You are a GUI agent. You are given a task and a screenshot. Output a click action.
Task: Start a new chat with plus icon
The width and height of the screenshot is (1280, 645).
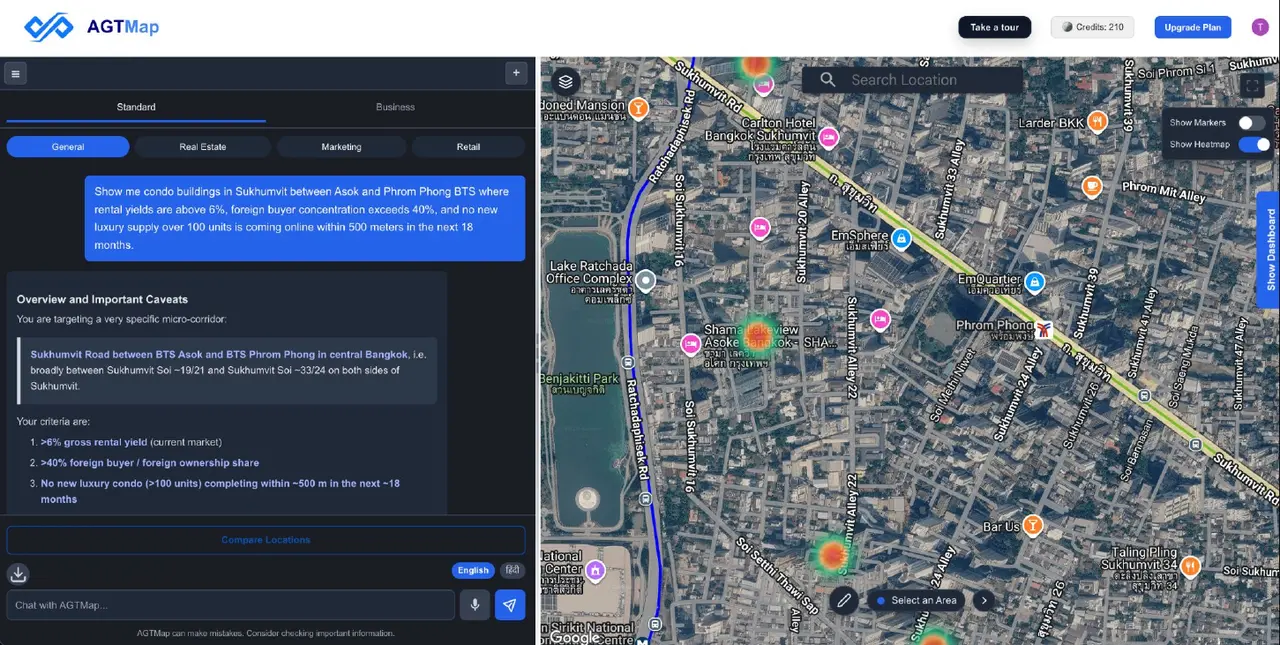516,73
